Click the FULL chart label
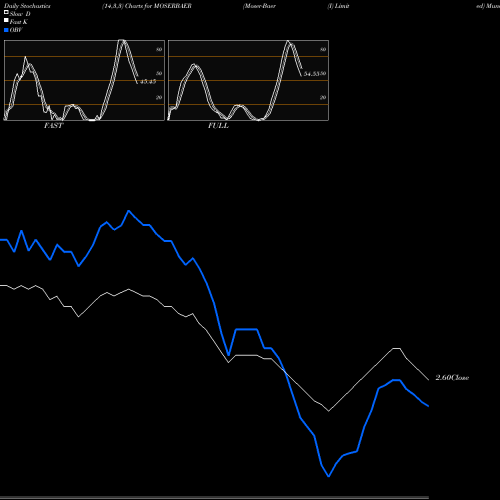 click(x=218, y=126)
